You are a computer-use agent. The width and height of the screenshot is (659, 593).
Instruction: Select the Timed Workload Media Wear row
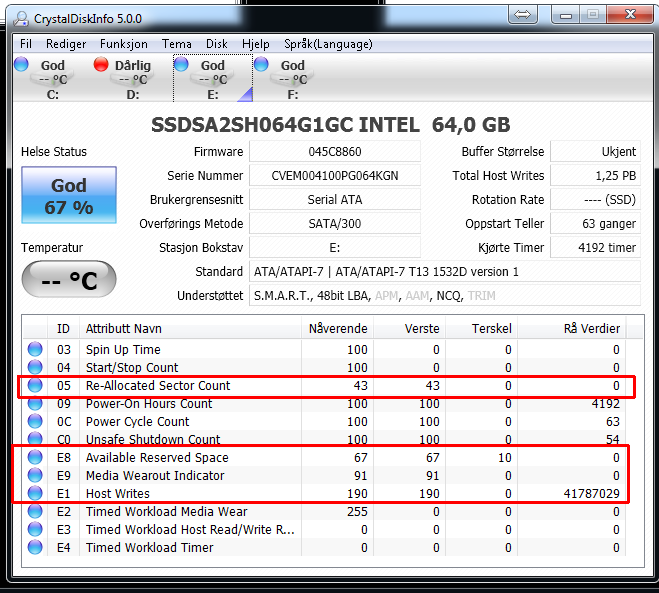coord(324,511)
